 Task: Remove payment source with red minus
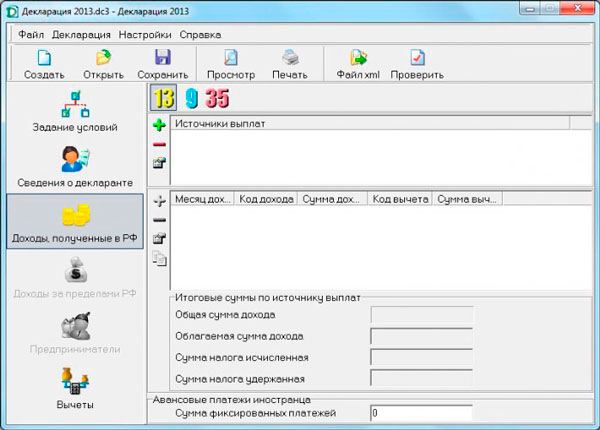pyautogui.click(x=159, y=144)
